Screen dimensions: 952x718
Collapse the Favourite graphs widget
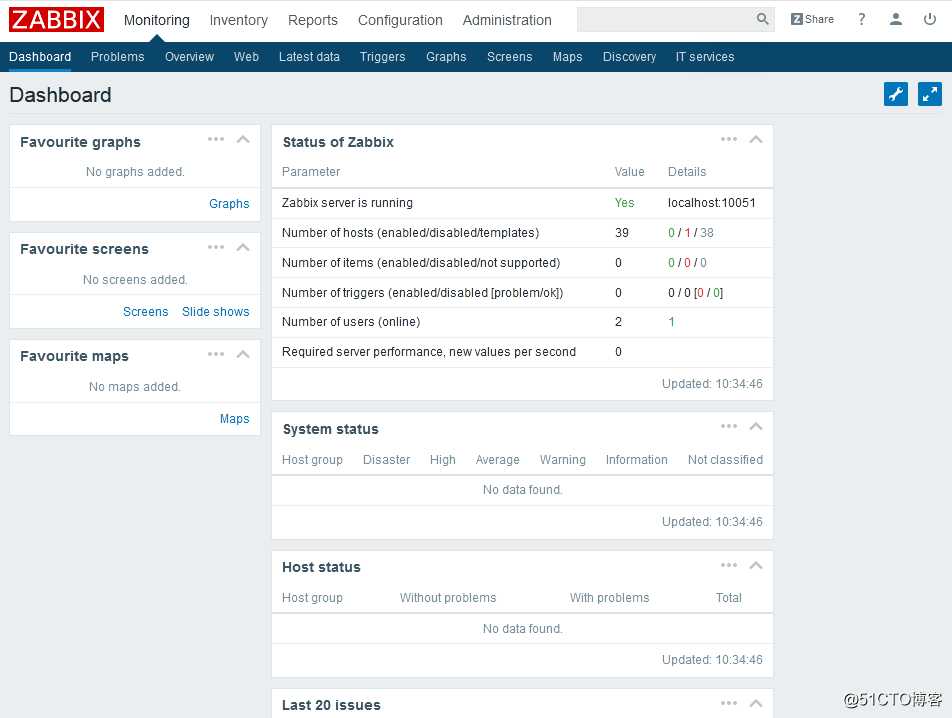click(x=243, y=140)
